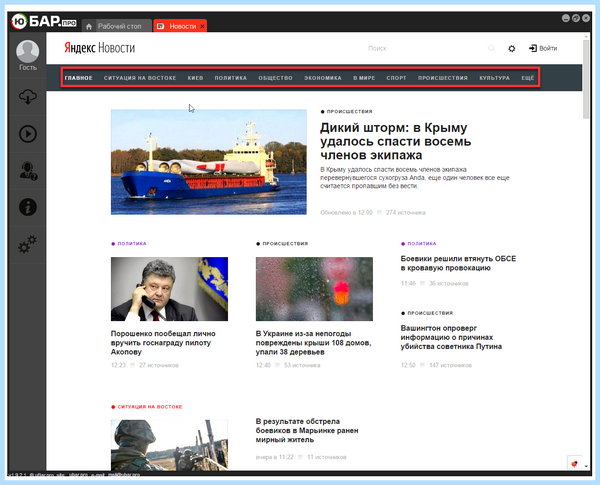Image resolution: width=600 pixels, height=485 pixels.
Task: Open the Культура news section
Action: click(x=494, y=78)
